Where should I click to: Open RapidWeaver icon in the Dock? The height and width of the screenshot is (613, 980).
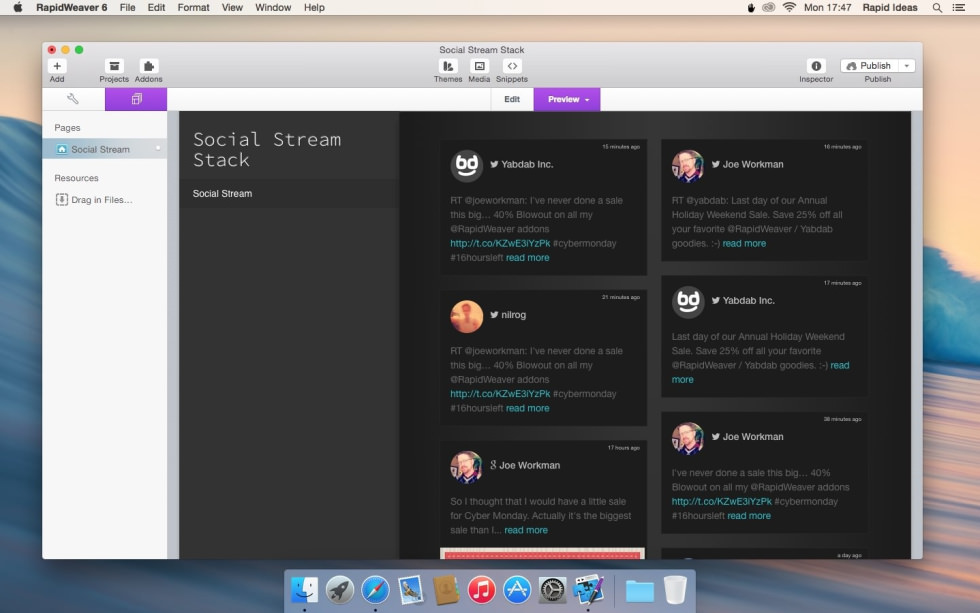click(x=588, y=589)
